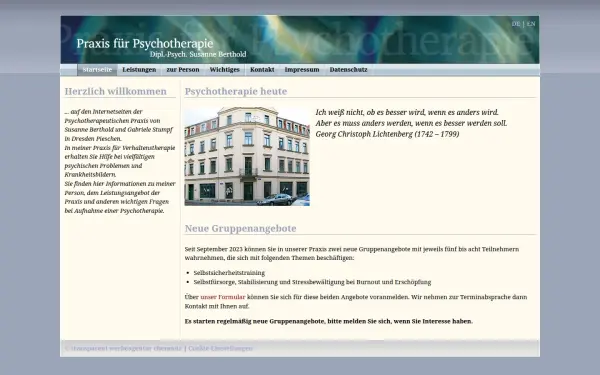Click the 'Herzlich willkommen' heading

pos(116,91)
